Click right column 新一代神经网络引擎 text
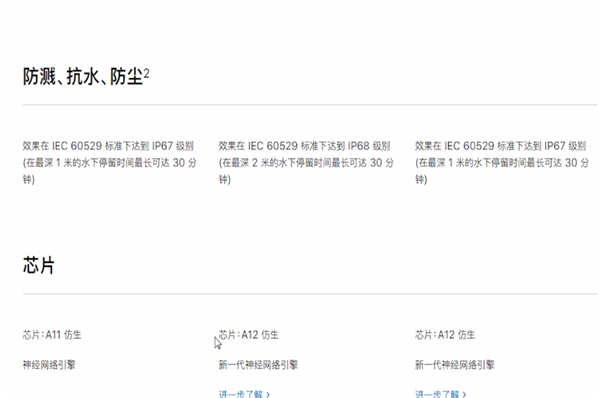The height and width of the screenshot is (398, 600). 455,365
